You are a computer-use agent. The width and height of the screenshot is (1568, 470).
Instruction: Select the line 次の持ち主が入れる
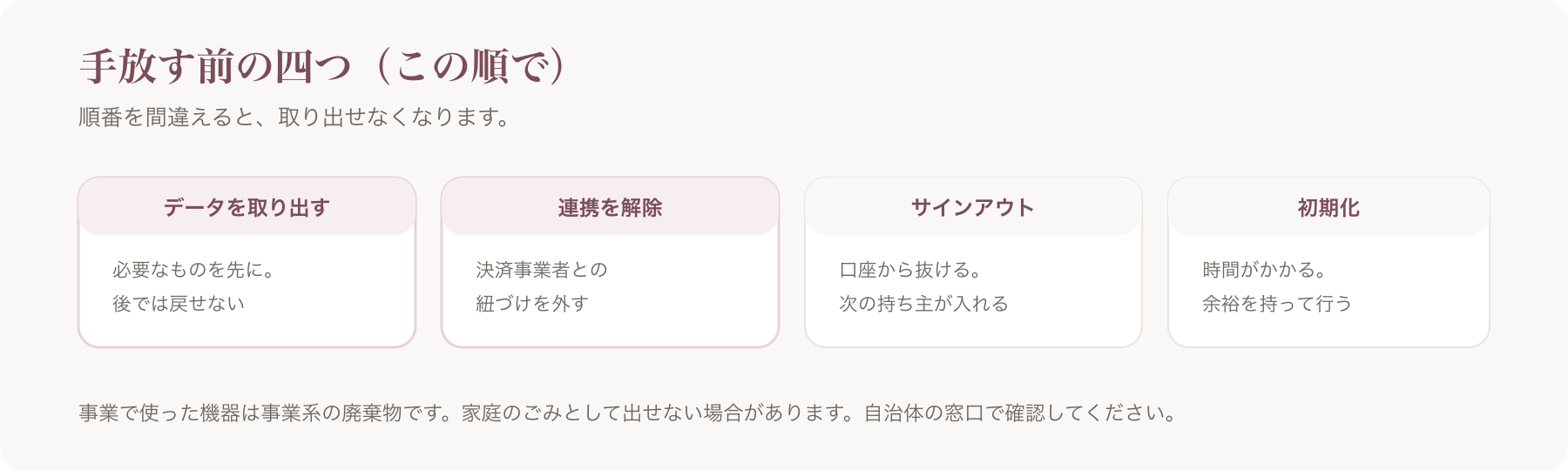point(924,304)
